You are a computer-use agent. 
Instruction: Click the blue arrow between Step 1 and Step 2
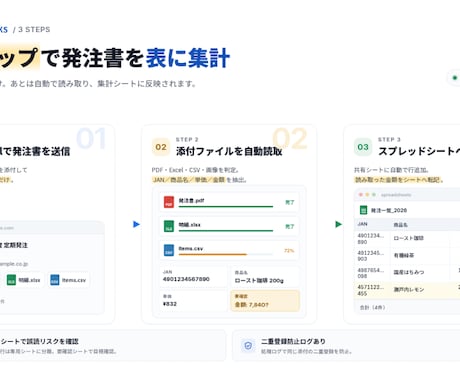136,224
